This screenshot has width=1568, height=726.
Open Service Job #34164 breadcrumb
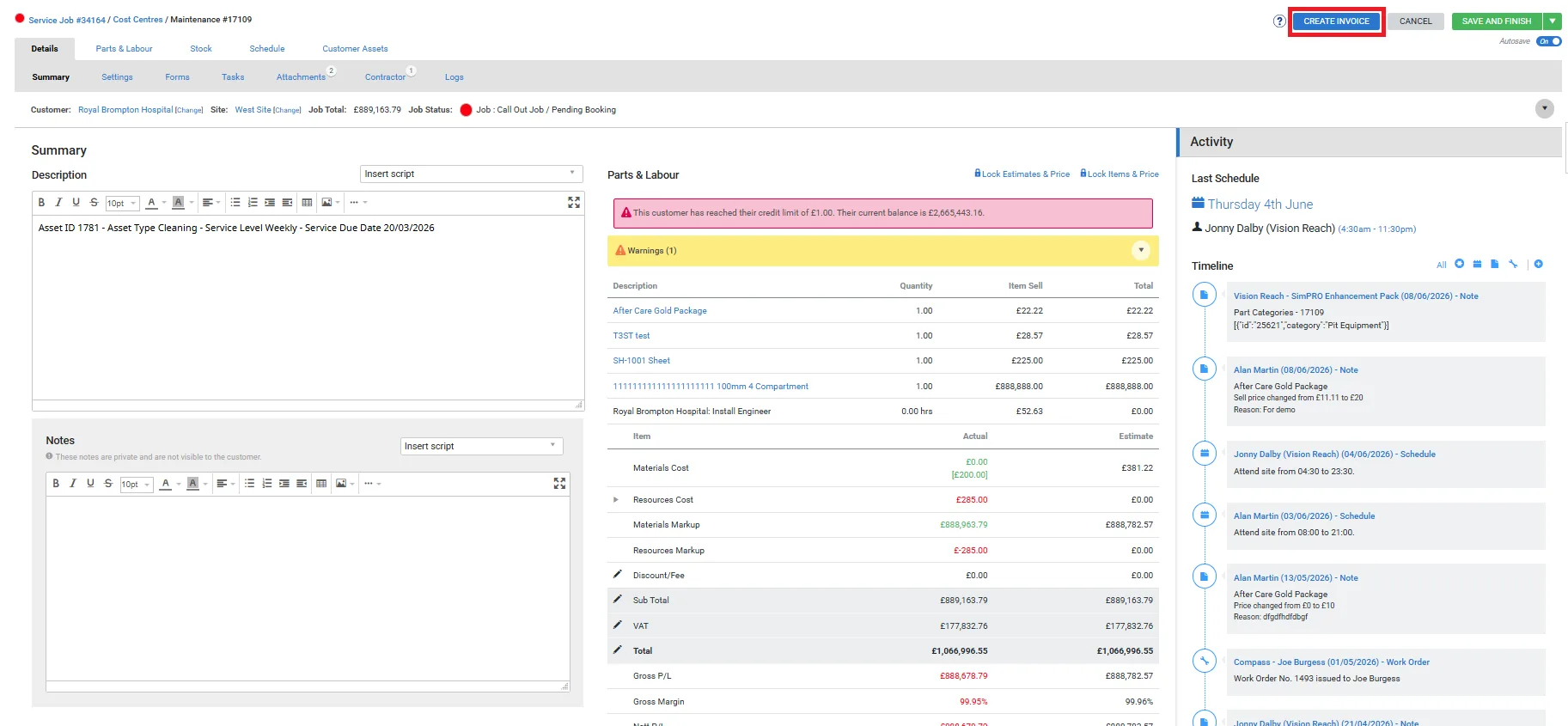67,20
